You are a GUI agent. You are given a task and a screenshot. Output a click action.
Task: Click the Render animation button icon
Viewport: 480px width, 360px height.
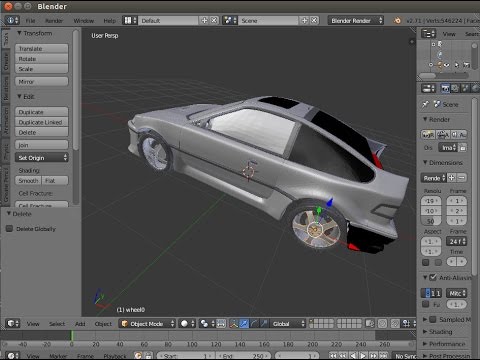point(443,134)
